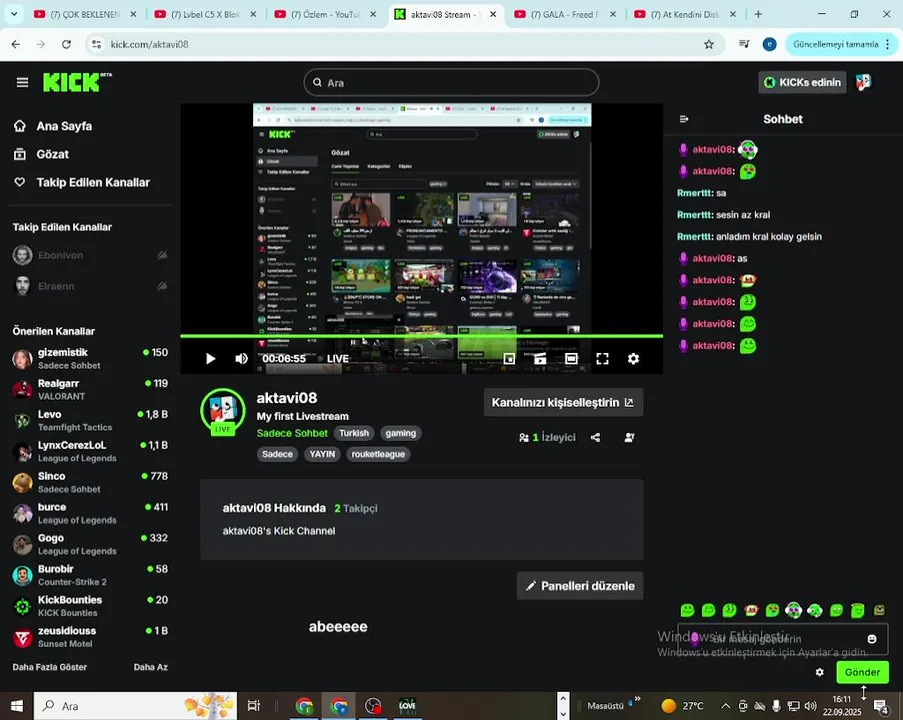The height and width of the screenshot is (720, 903).
Task: Share the aktavi08 channel
Action: tap(595, 438)
